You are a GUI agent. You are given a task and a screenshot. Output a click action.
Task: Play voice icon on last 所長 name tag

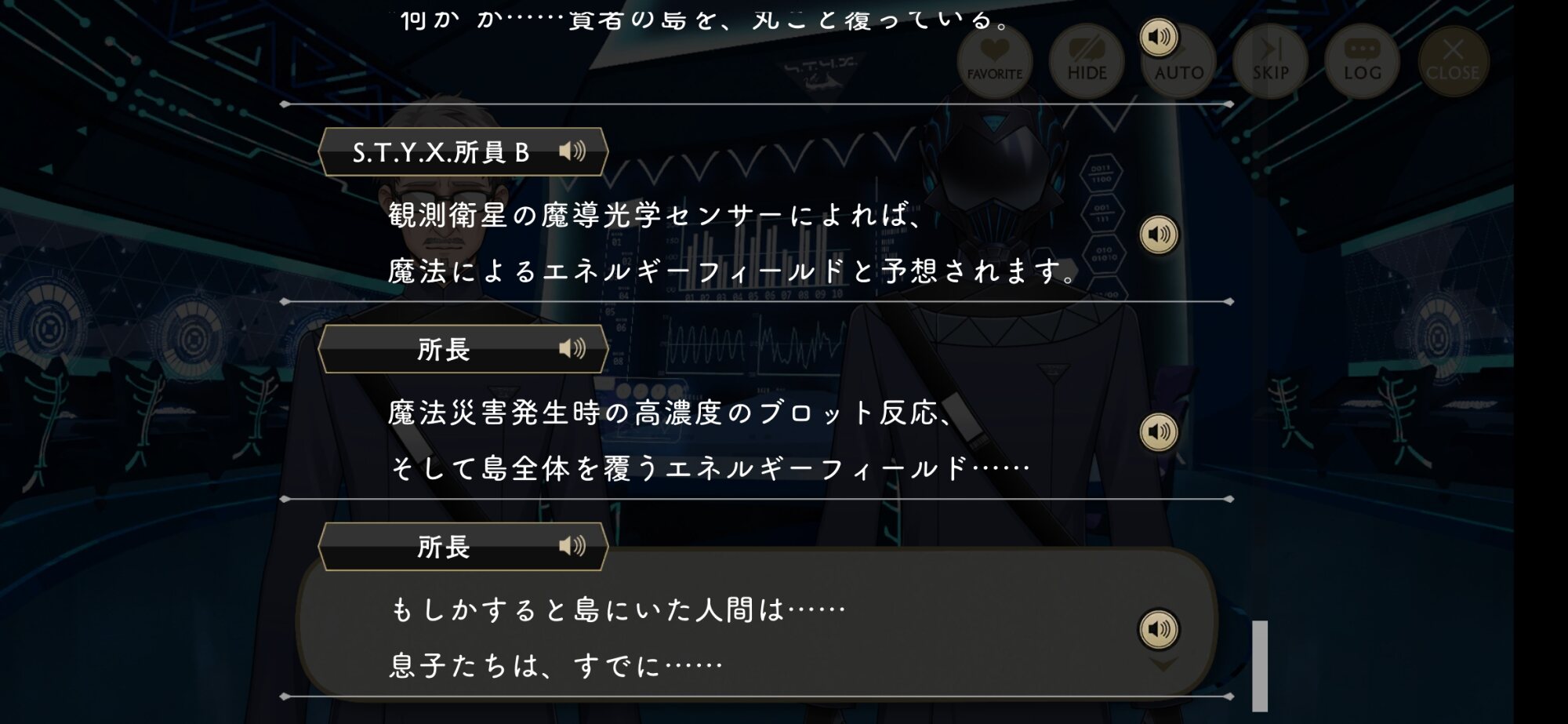[x=572, y=546]
